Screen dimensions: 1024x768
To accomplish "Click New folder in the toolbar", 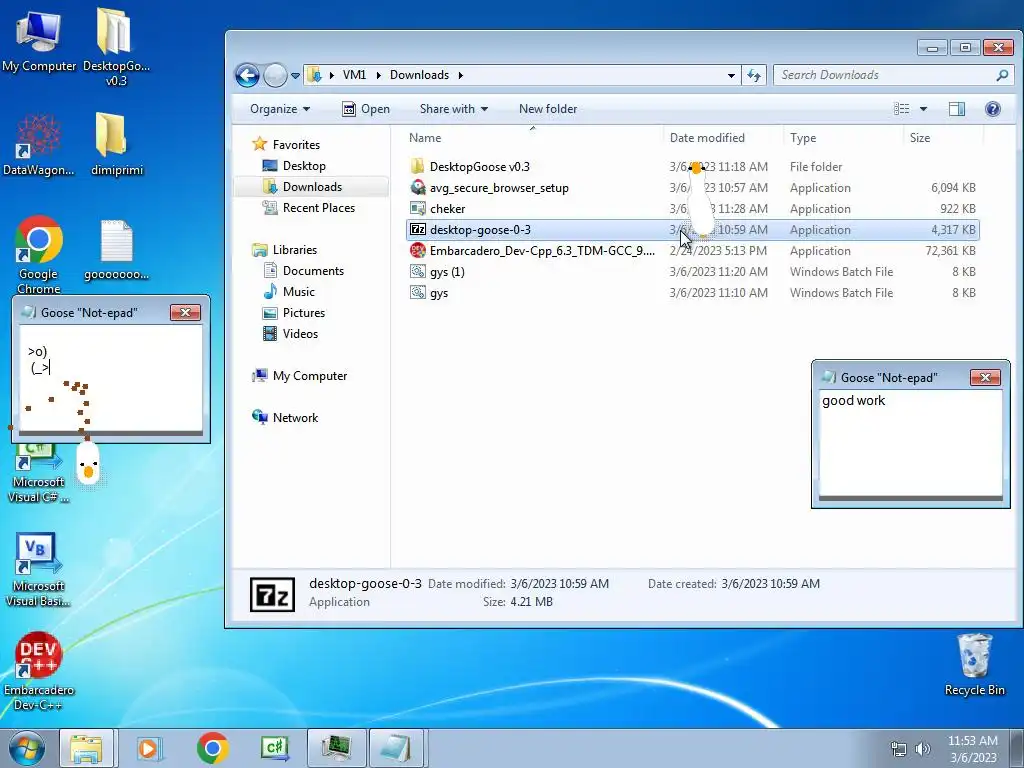I will pyautogui.click(x=548, y=109).
